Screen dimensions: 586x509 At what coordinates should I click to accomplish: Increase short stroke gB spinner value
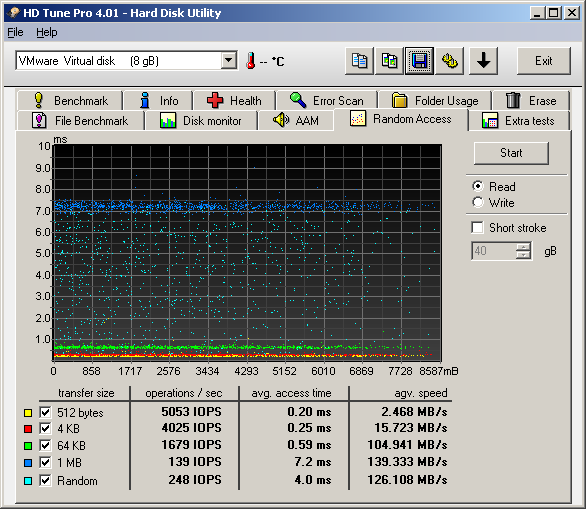pos(523,247)
